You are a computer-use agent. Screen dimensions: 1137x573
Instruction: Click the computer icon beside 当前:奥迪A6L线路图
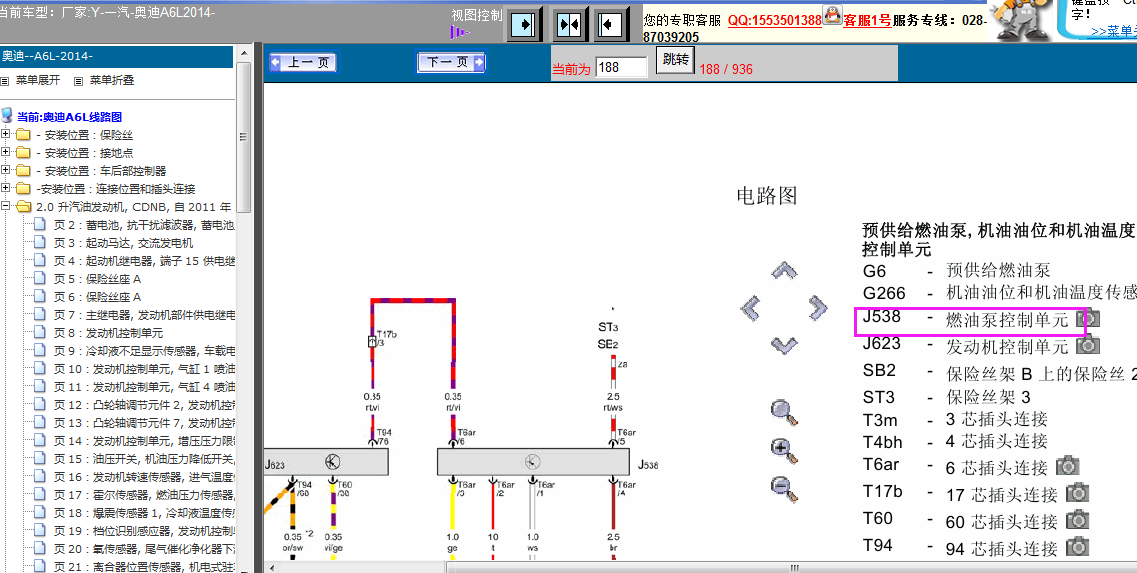tap(7, 116)
